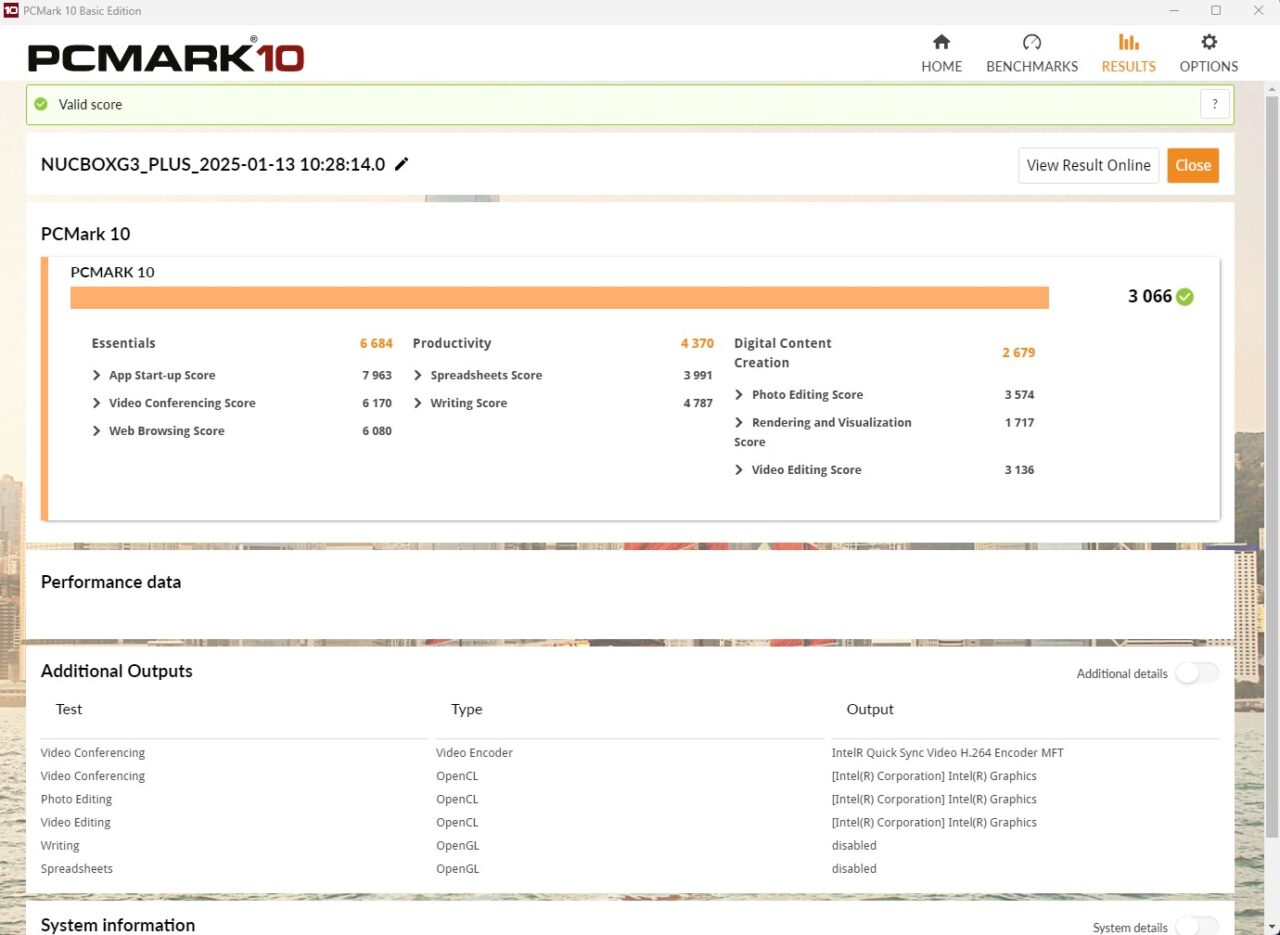The height and width of the screenshot is (935, 1280).
Task: Open the BENCHMARKS section
Action: pyautogui.click(x=1031, y=66)
